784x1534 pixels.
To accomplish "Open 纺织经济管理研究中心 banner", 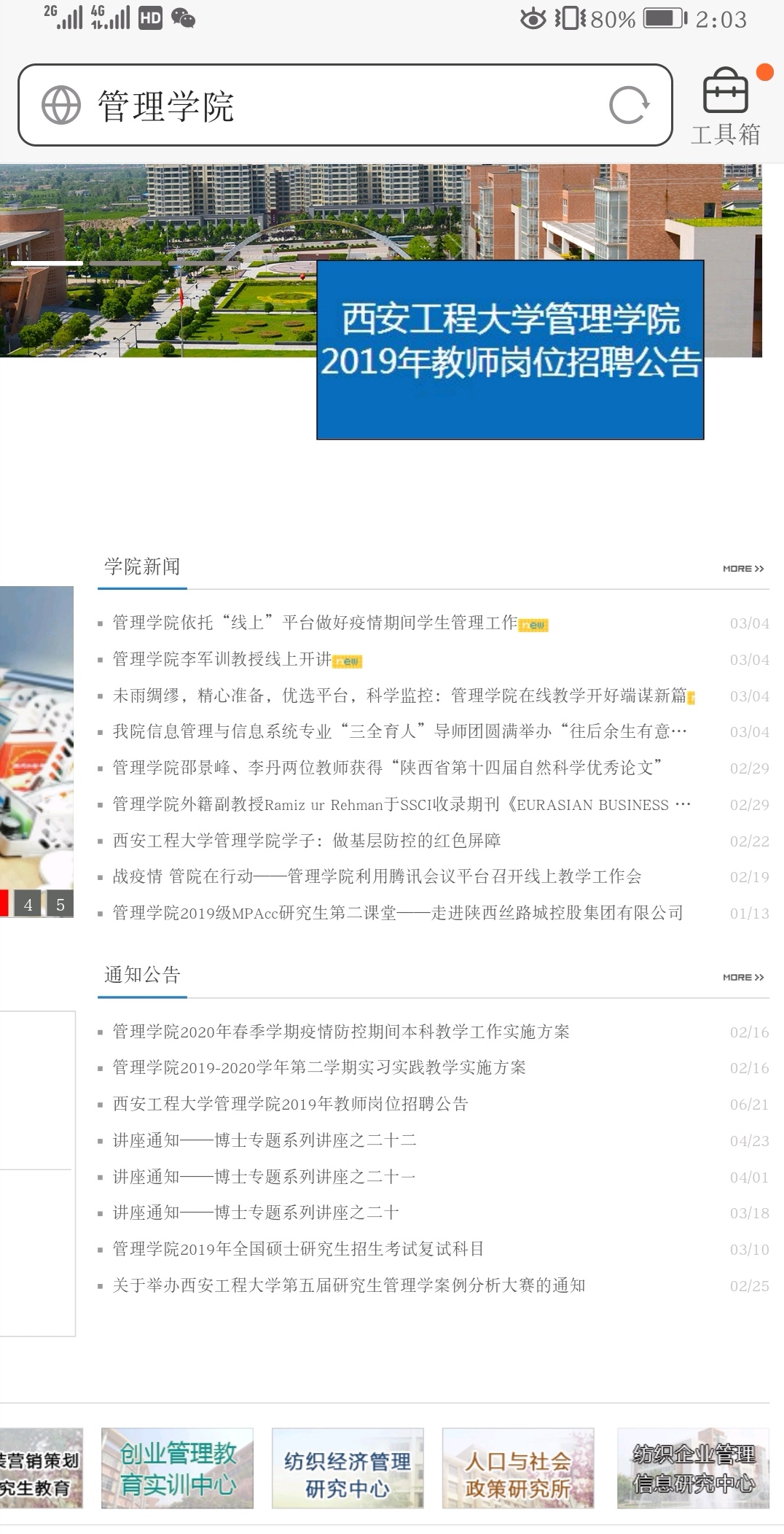I will 348,1468.
